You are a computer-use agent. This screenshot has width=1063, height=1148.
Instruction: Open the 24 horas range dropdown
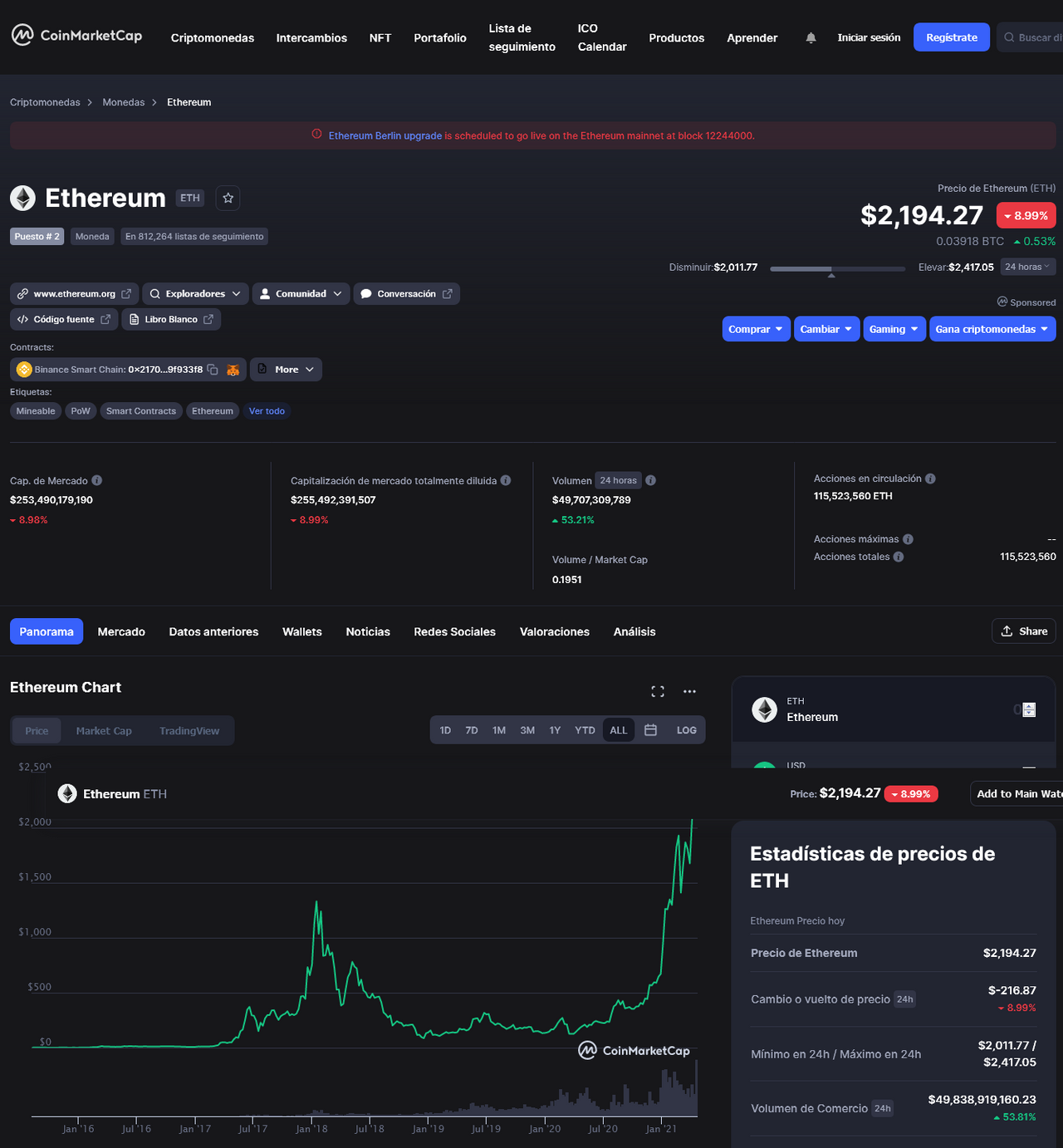tap(1027, 267)
